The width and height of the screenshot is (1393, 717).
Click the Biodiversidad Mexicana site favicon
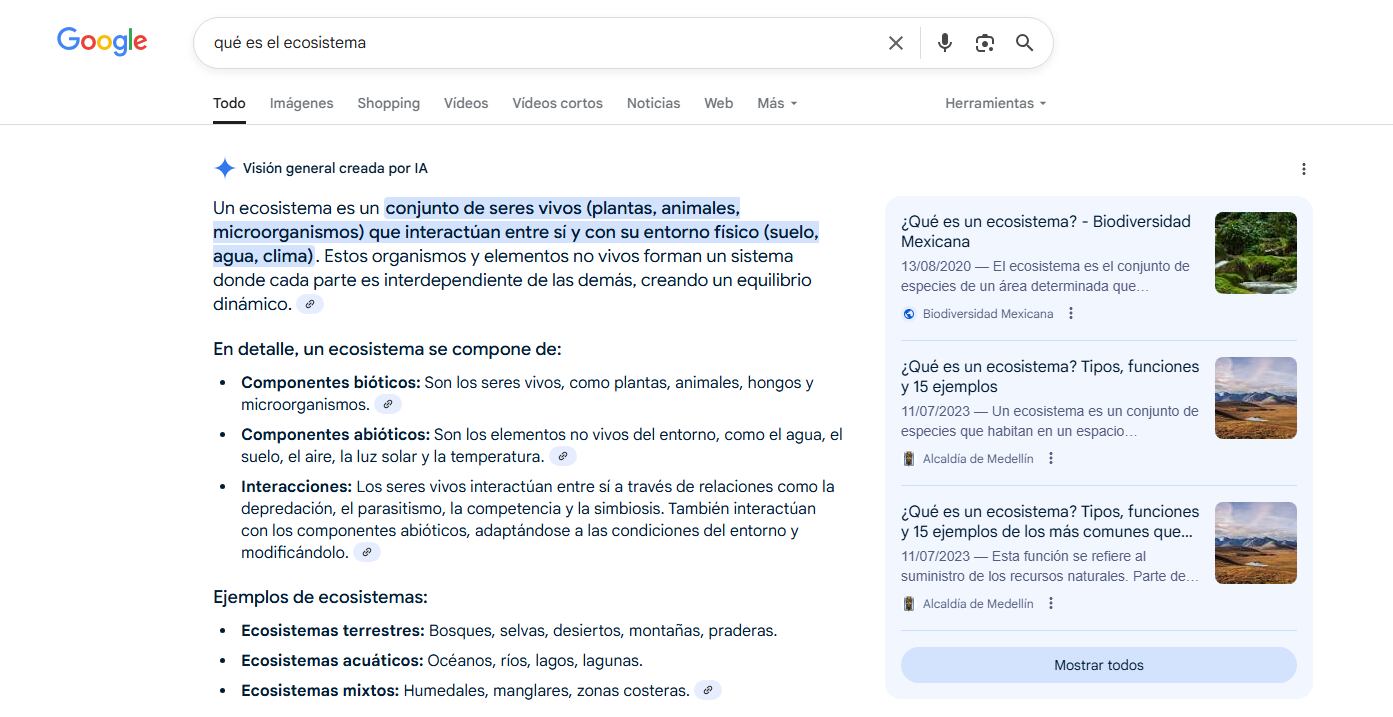click(x=907, y=313)
